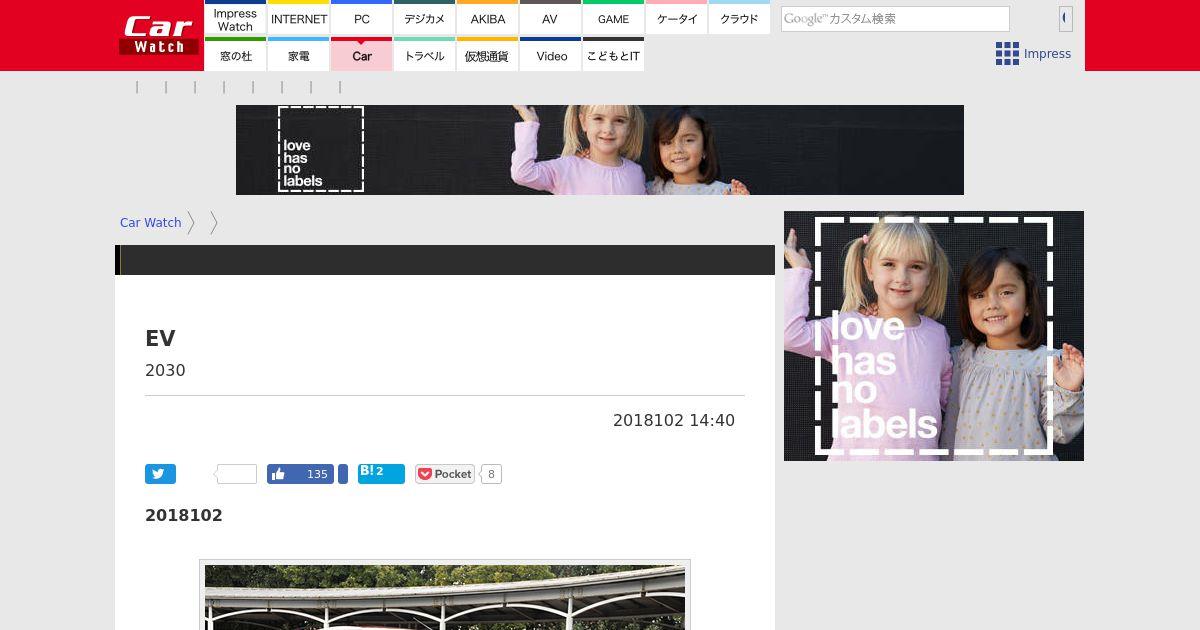The image size is (1200, 630).
Task: Bookmark with the Hatena B! button
Action: click(381, 474)
